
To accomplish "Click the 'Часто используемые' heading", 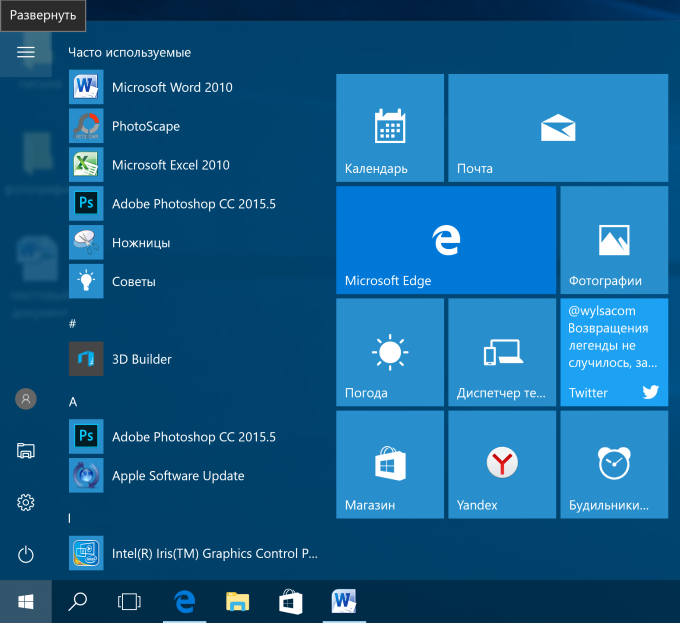I will (129, 52).
